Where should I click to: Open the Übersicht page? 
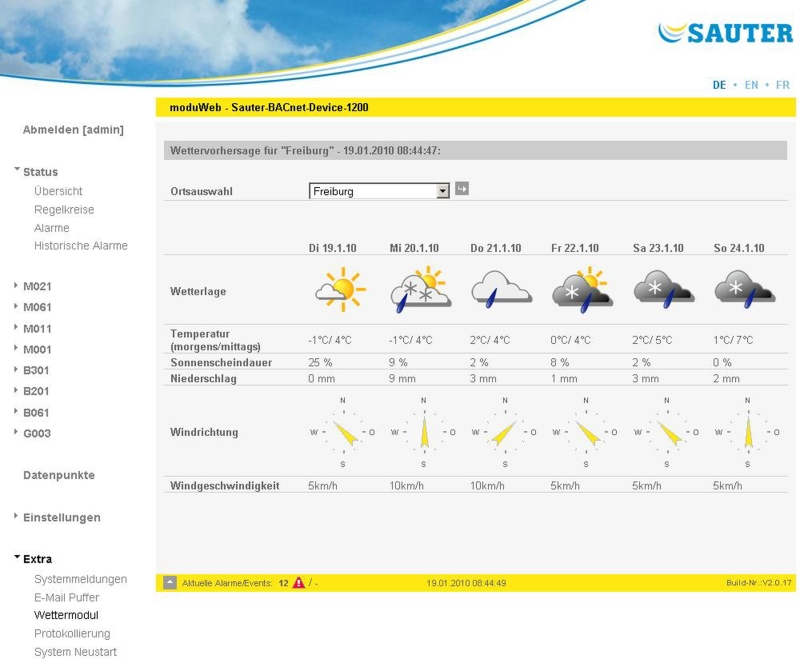(x=58, y=191)
